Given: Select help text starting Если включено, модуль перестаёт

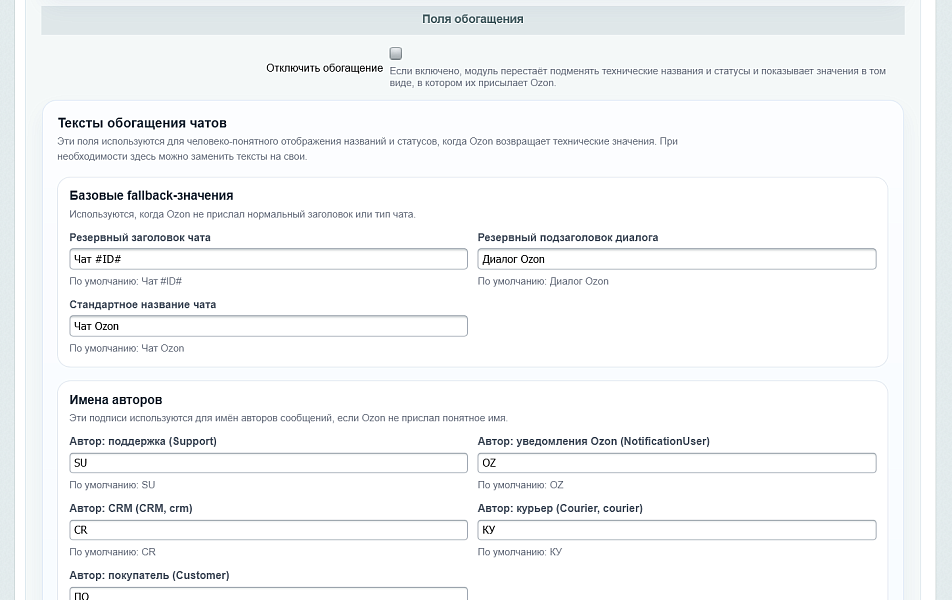Looking at the screenshot, I should [638, 77].
